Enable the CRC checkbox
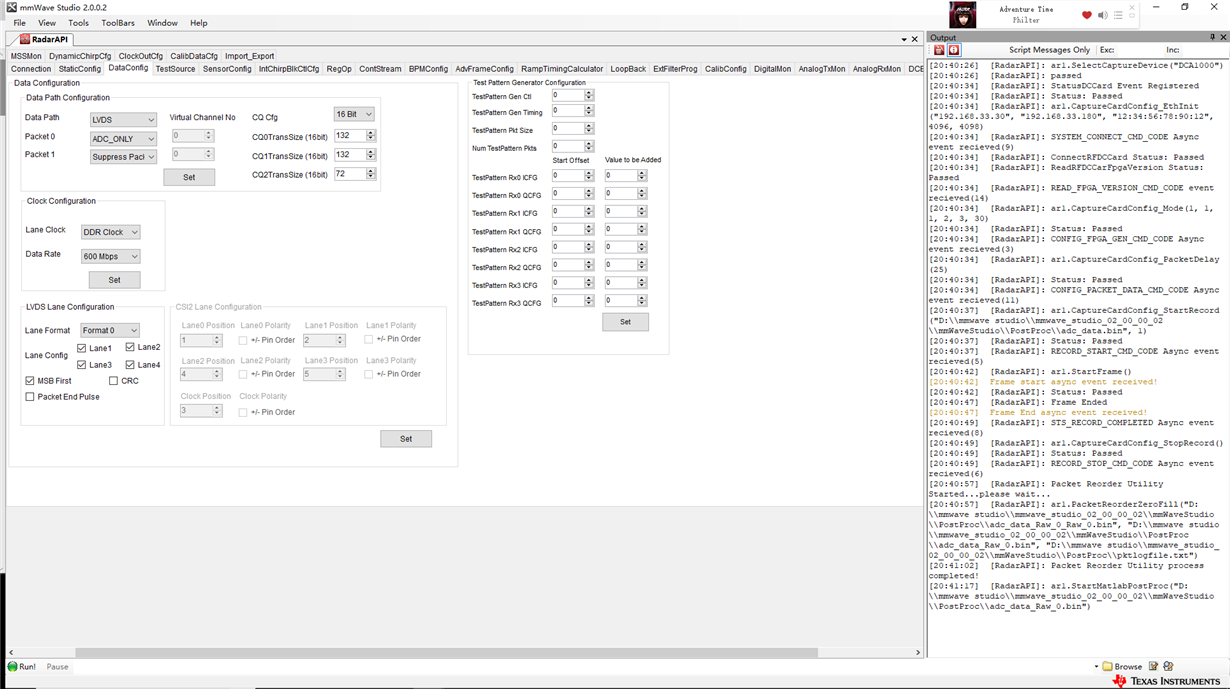Viewport: 1230px width, 689px height. pyautogui.click(x=113, y=381)
